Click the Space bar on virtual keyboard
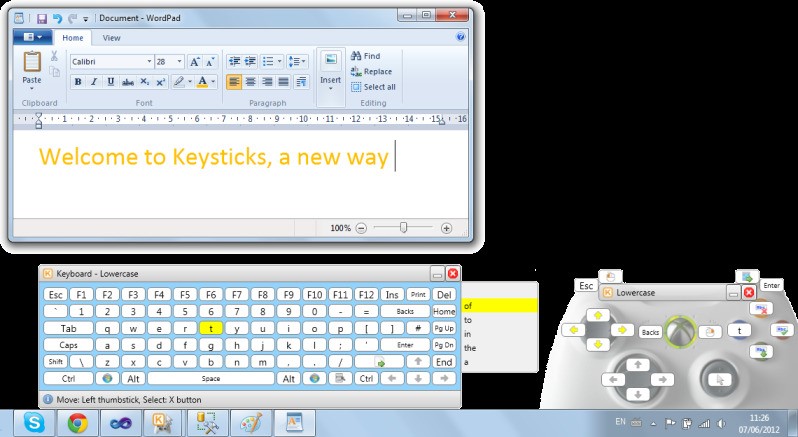 pyautogui.click(x=211, y=378)
